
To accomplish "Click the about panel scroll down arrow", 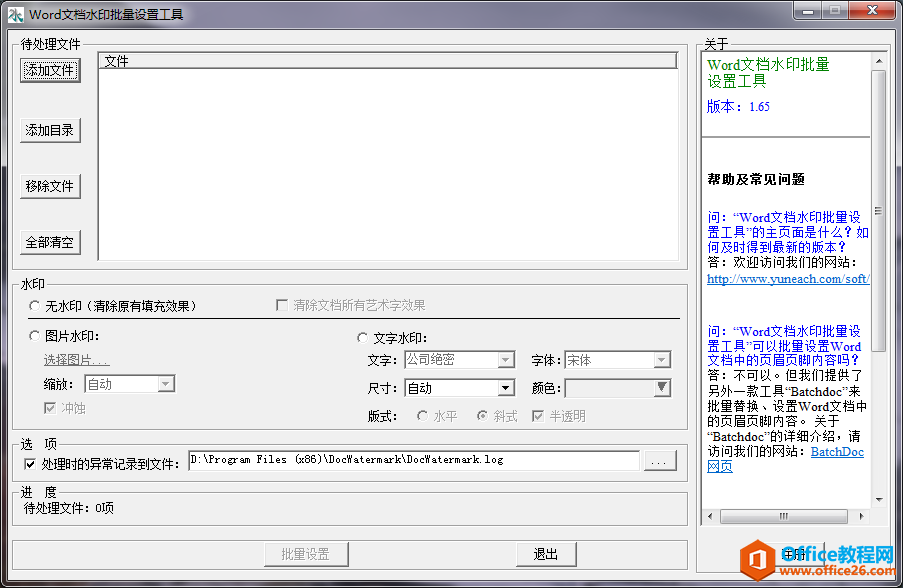I will click(879, 500).
